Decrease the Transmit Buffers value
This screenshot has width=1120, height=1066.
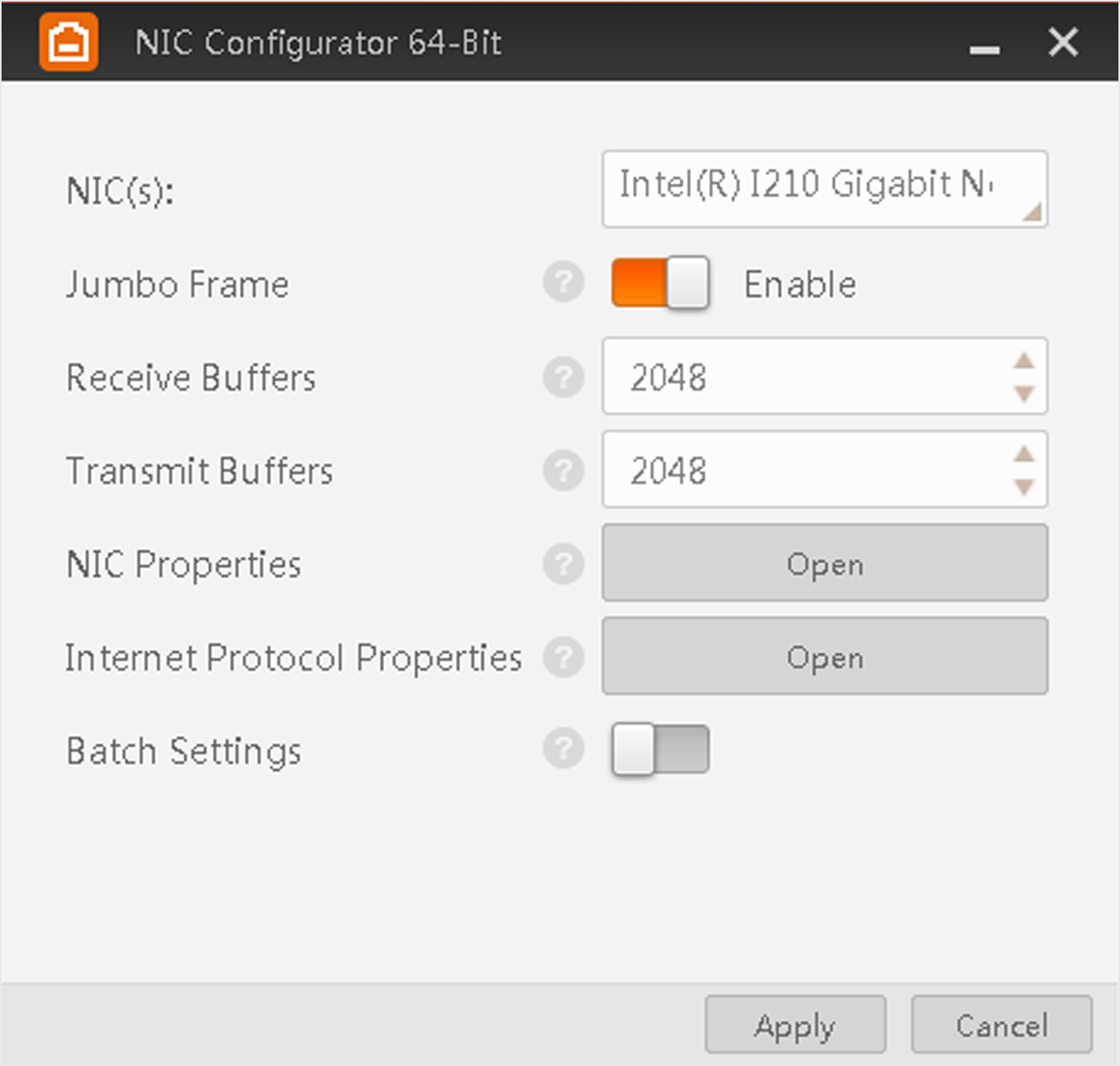pos(1023,487)
